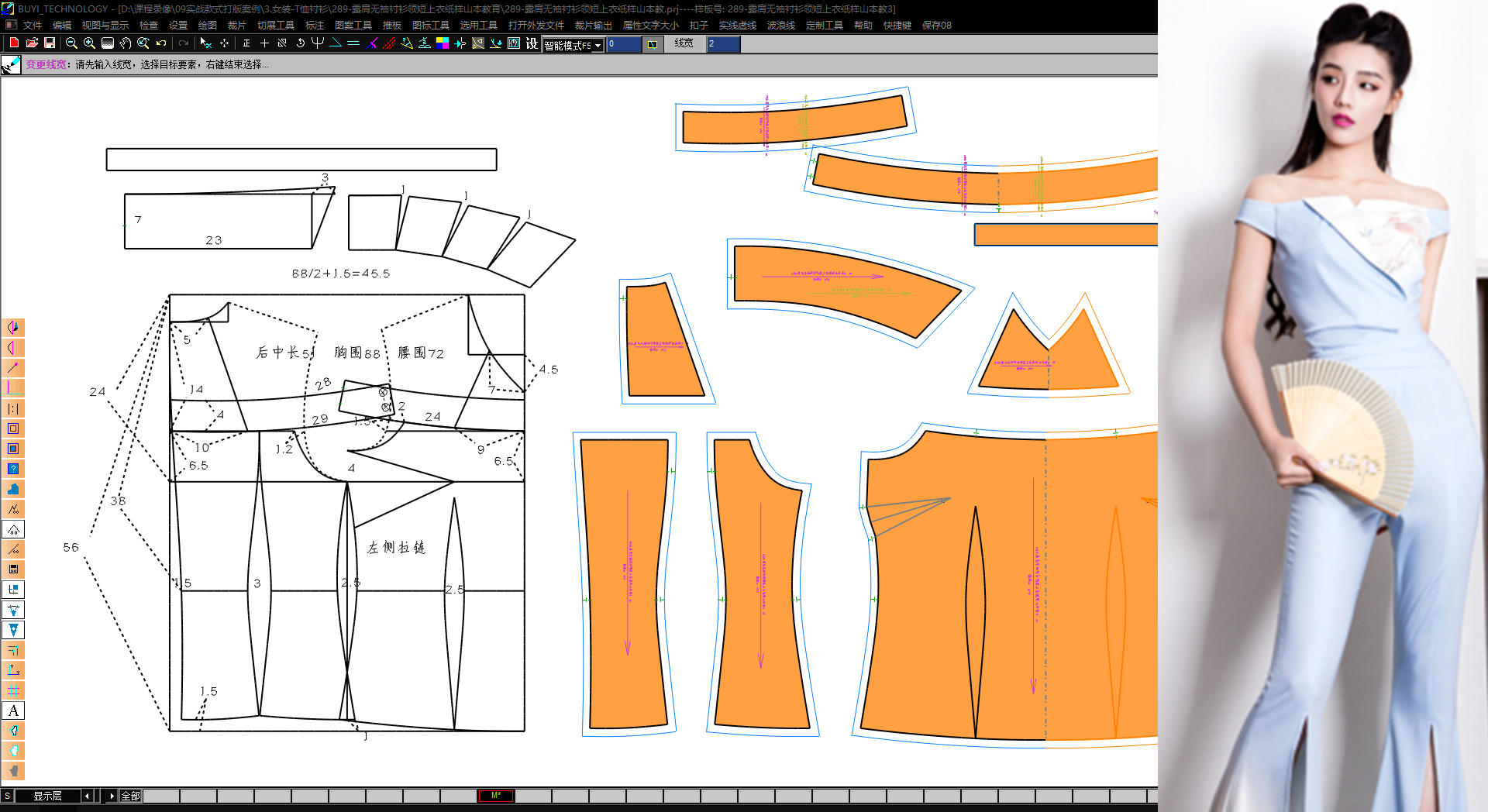This screenshot has height=812, width=1488.
Task: Open the 智能模式F5 mode dropdown
Action: coord(598,46)
